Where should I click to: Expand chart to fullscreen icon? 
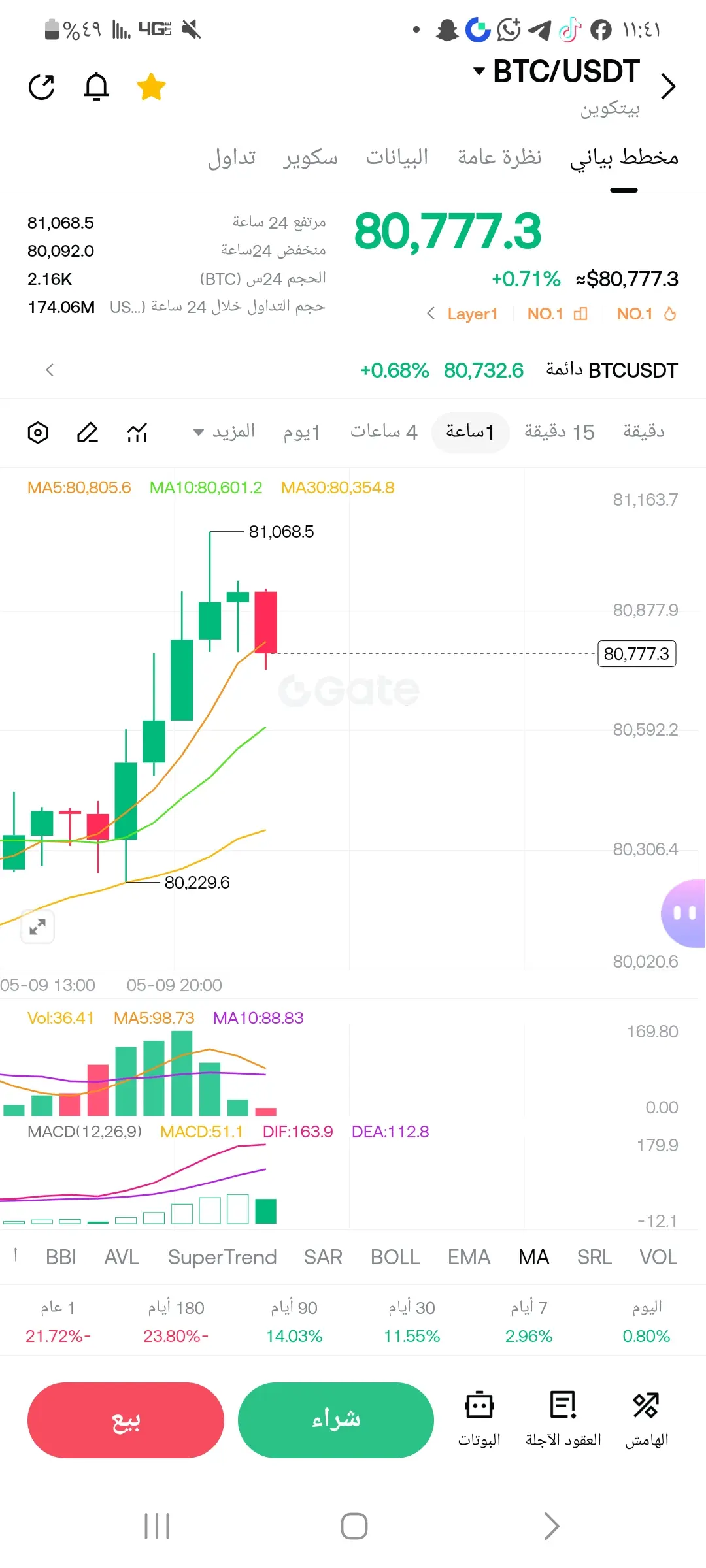click(38, 926)
